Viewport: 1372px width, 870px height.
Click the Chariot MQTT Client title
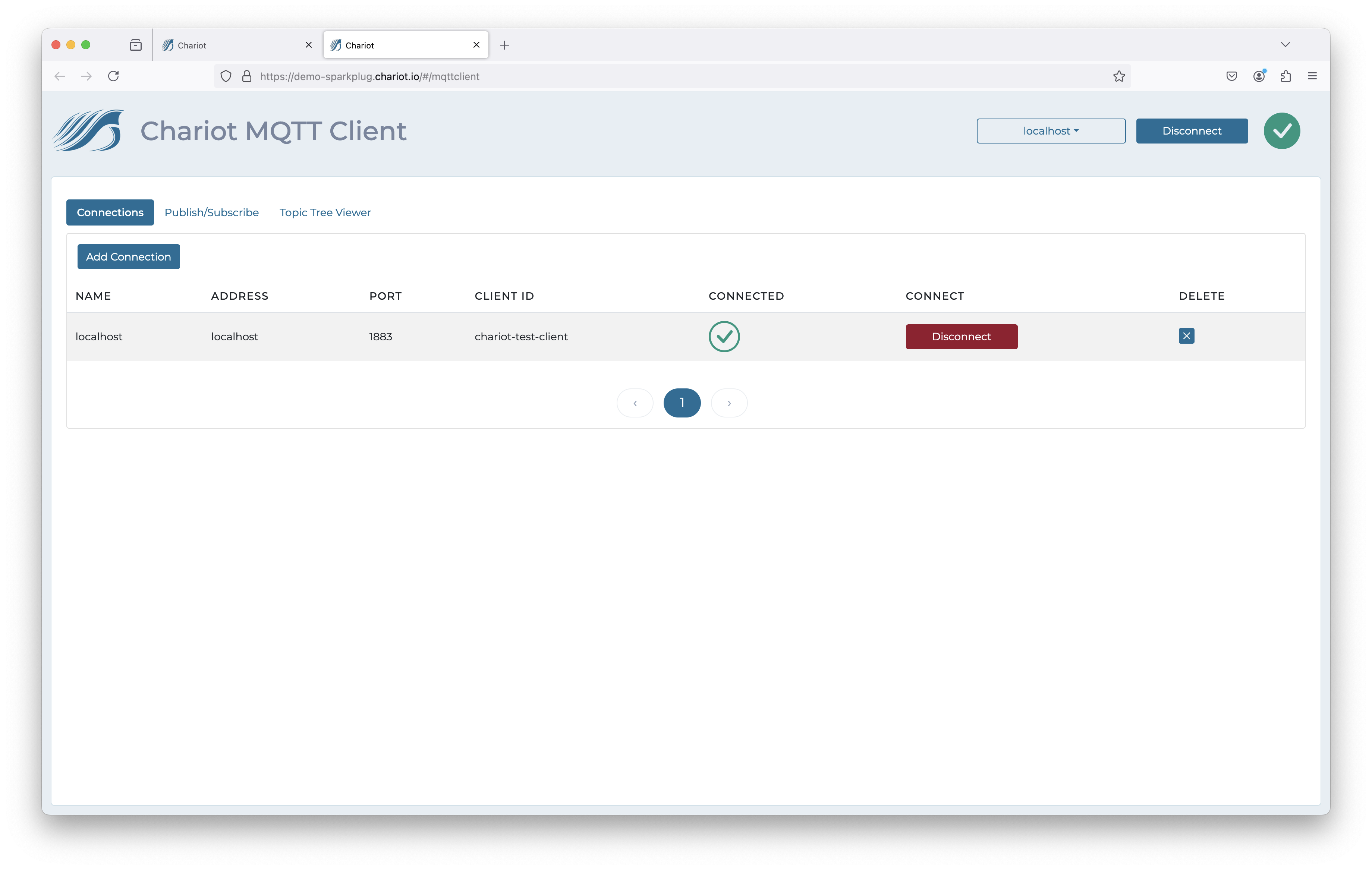tap(274, 131)
